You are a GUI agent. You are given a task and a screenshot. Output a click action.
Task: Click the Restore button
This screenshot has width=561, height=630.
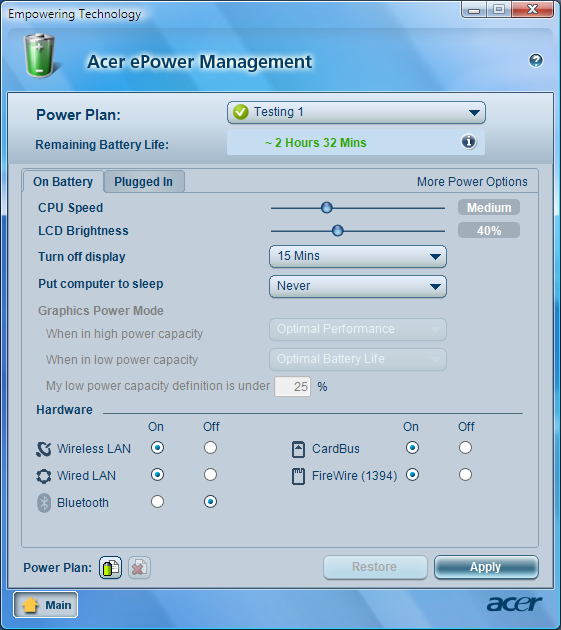375,567
